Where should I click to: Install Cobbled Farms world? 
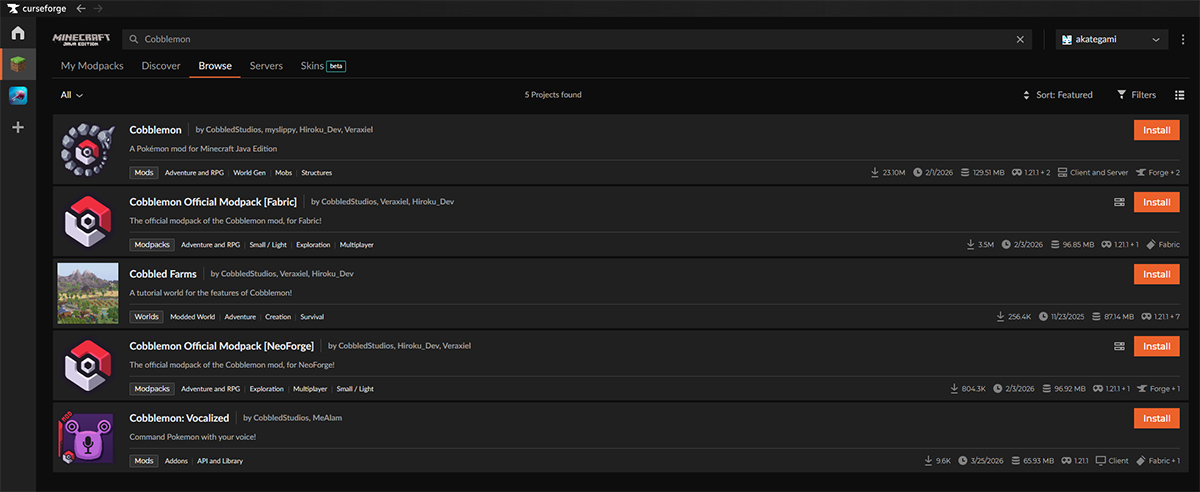pyautogui.click(x=1157, y=274)
